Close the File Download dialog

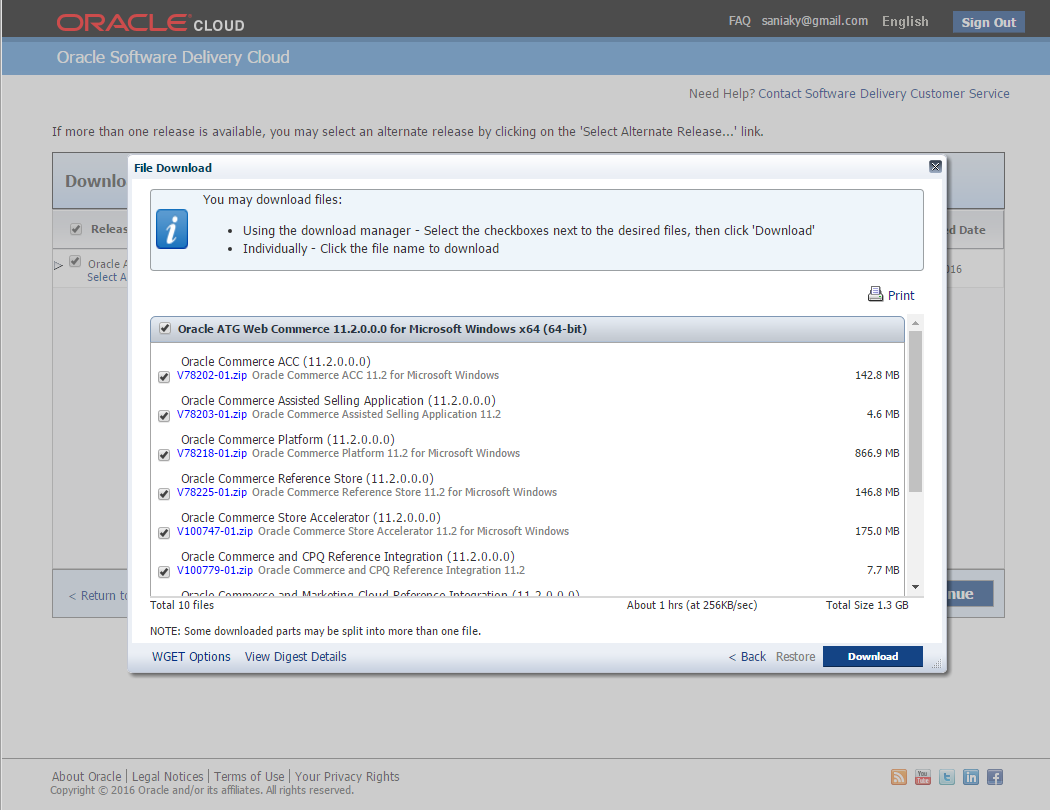pos(935,167)
